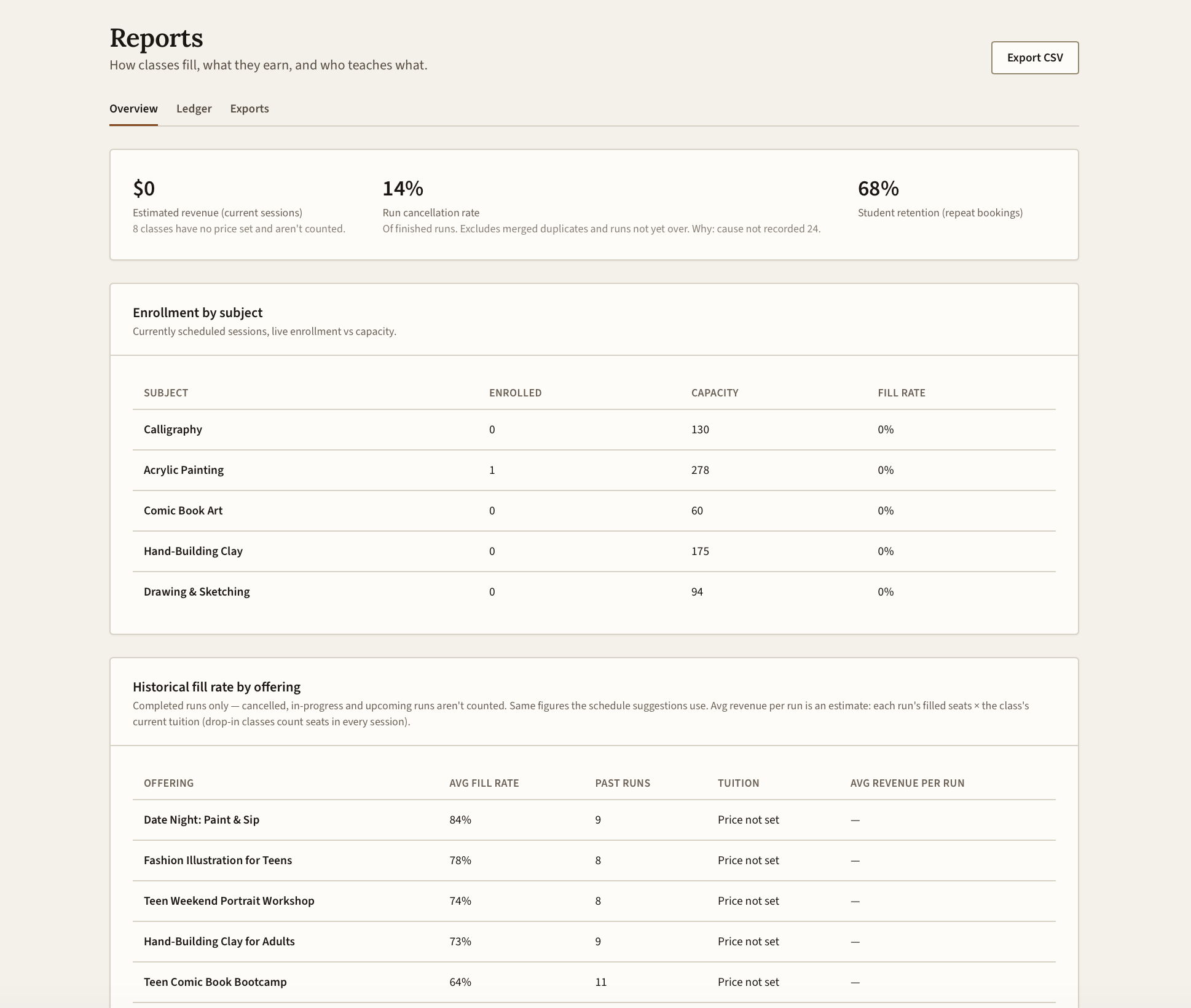Select Teen Comic Book Bootcamp row
Screen dimensions: 1191x1008
click(x=594, y=982)
